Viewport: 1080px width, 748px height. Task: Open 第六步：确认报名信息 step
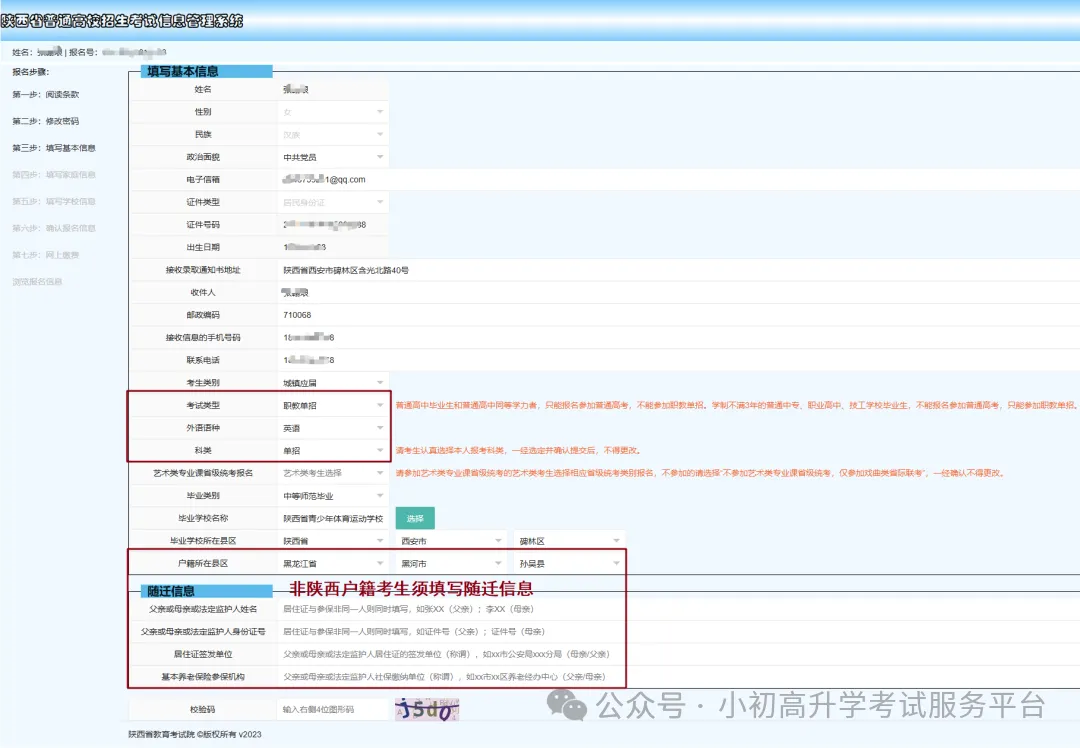[54, 228]
